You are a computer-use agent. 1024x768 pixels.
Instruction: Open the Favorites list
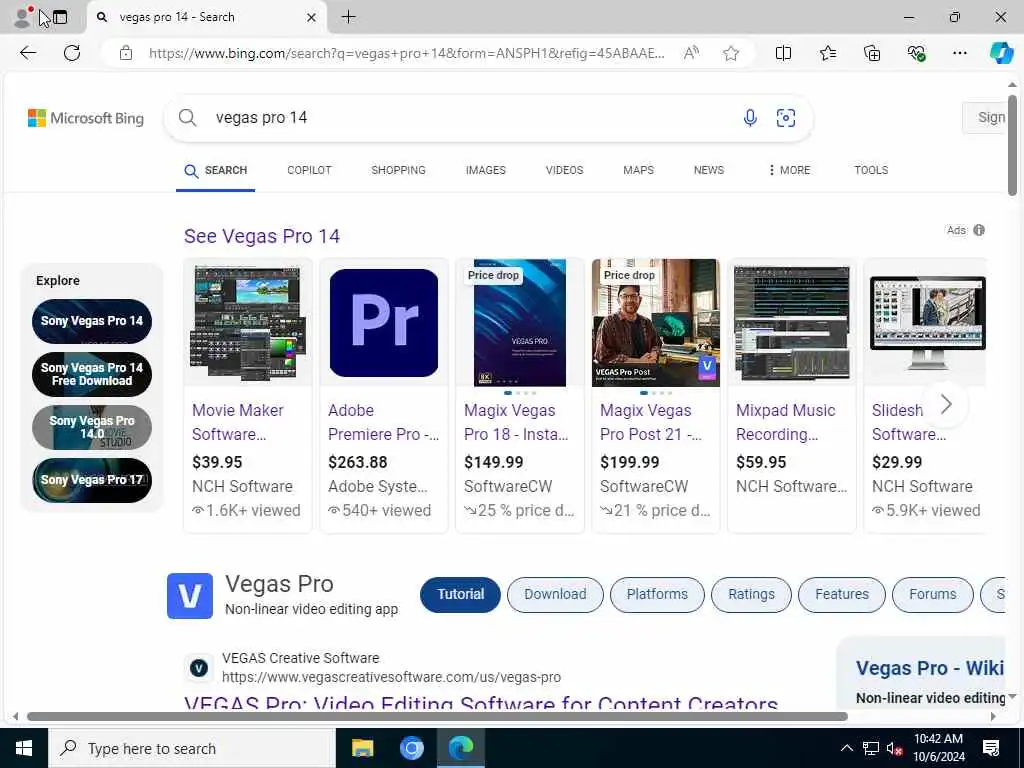827,53
